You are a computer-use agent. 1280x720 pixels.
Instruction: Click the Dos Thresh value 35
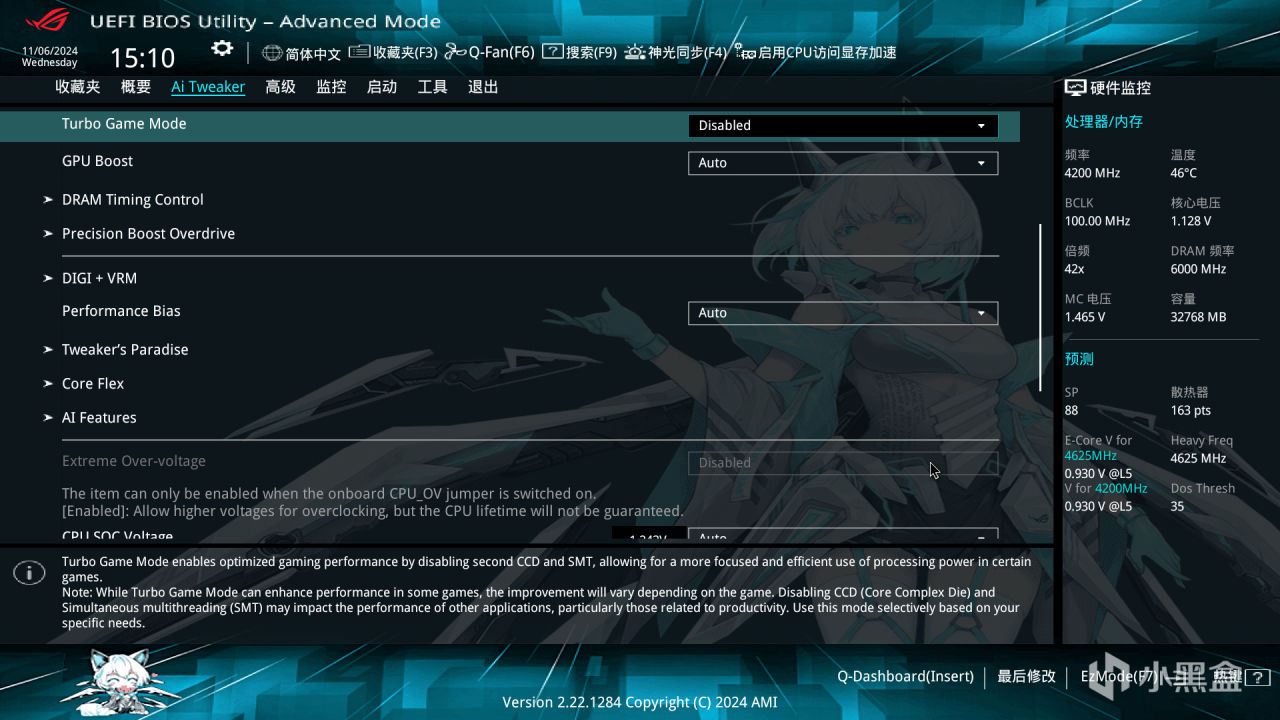tap(1177, 507)
